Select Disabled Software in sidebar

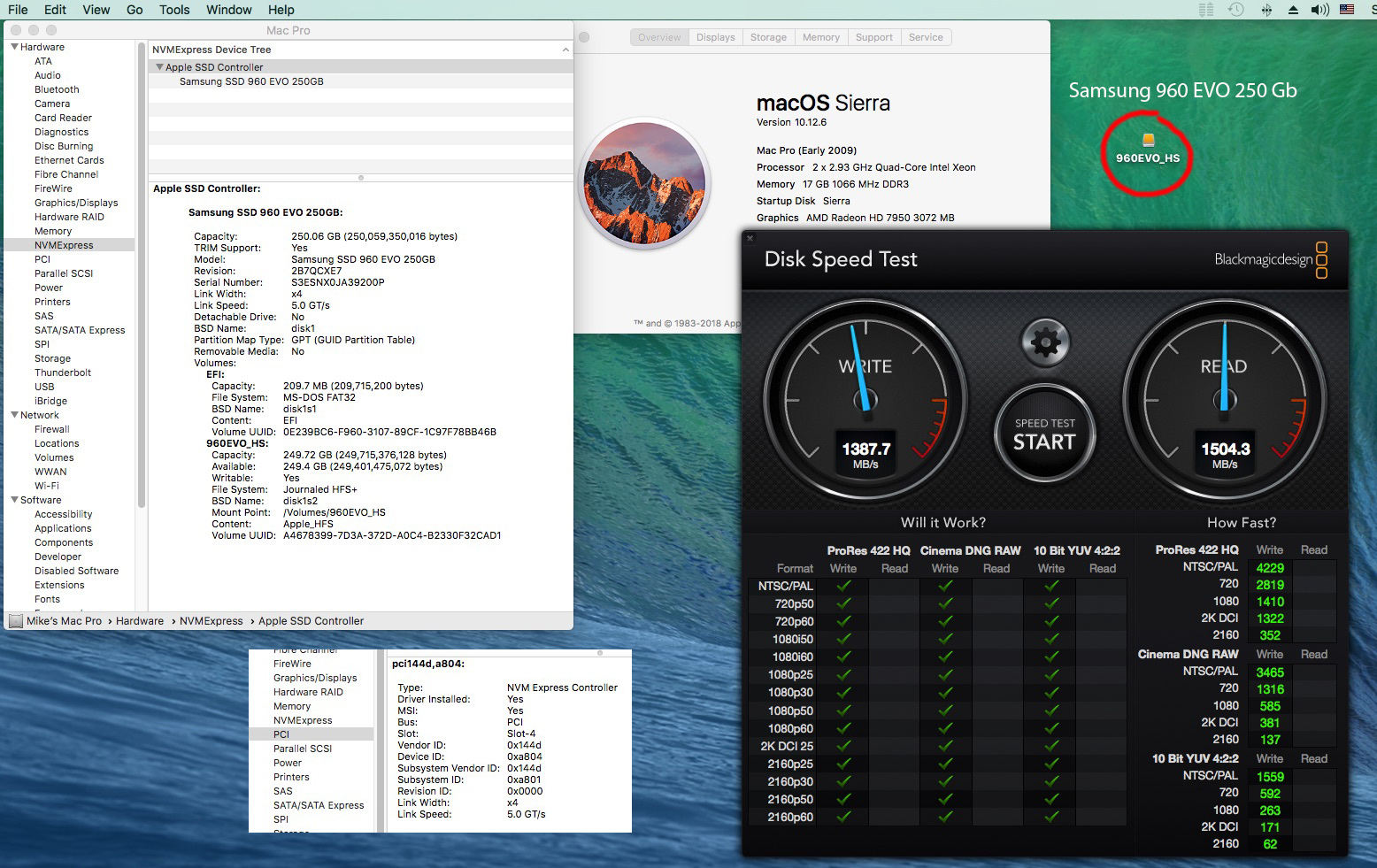pos(77,571)
